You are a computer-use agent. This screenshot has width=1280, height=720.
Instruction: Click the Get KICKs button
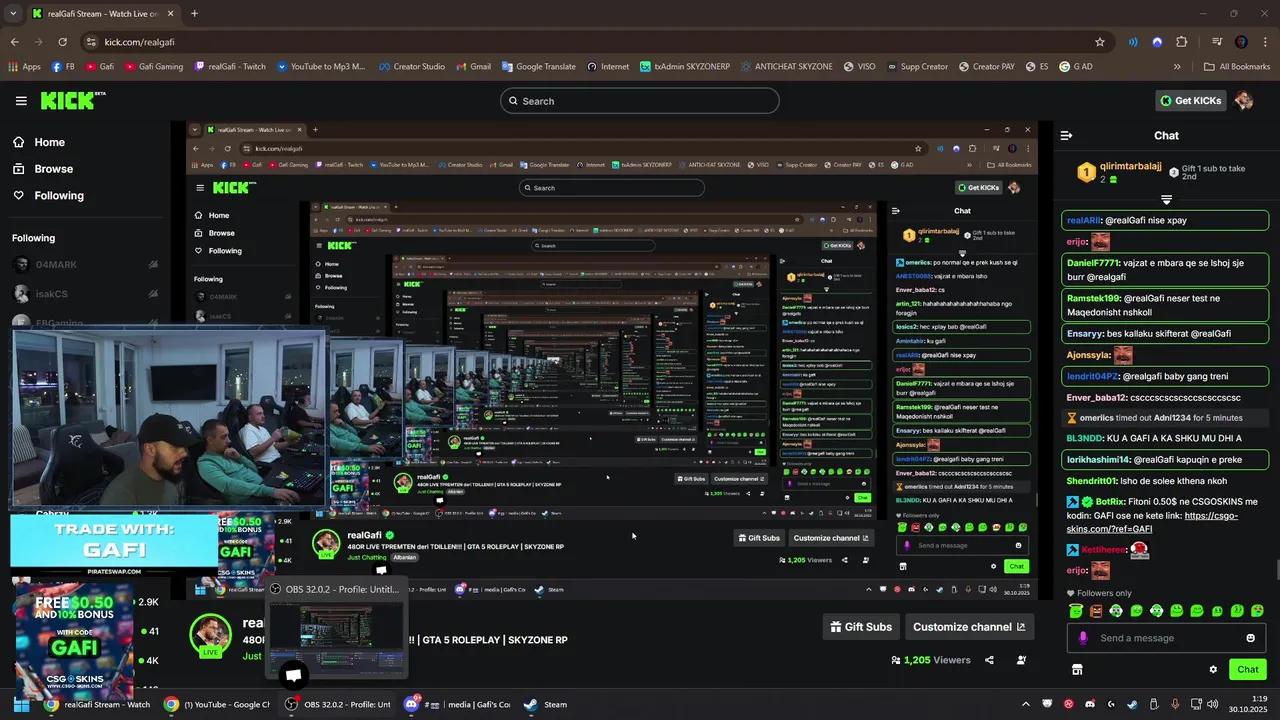[x=1190, y=100]
